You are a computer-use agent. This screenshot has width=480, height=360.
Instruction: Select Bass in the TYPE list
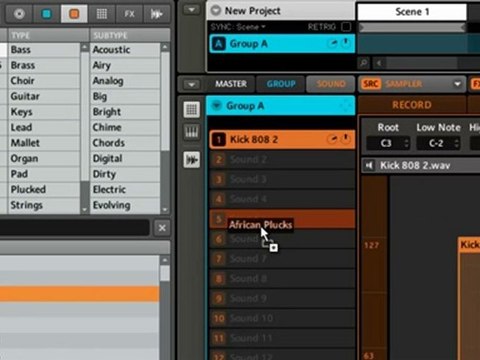(x=44, y=50)
